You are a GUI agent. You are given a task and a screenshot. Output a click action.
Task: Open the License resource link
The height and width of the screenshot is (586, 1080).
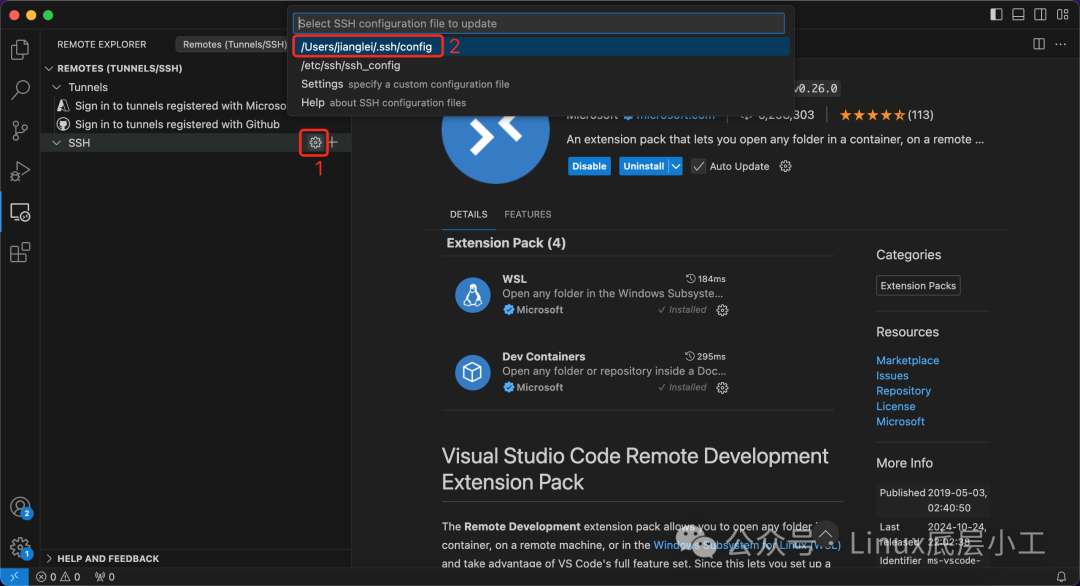click(x=895, y=406)
